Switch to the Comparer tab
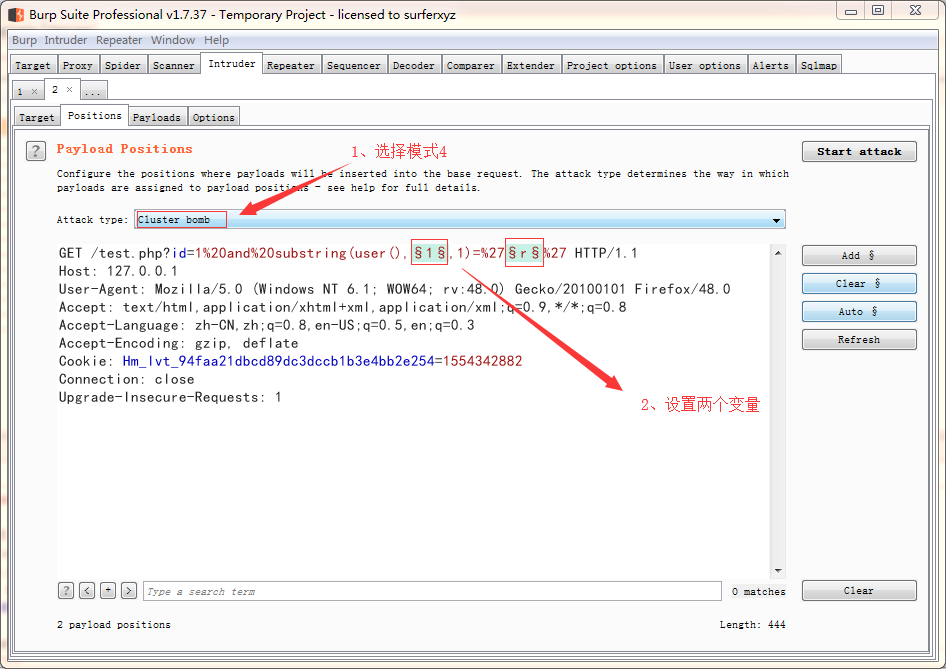Viewport: 946px width, 669px height. point(471,65)
